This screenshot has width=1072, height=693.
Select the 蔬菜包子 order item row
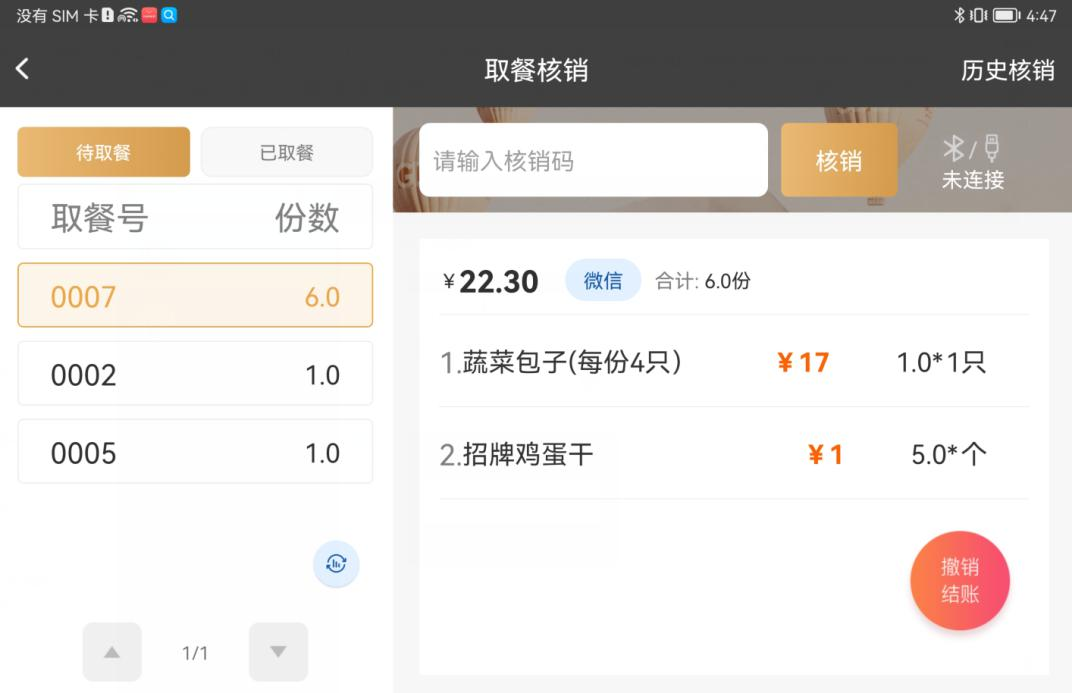coord(734,362)
